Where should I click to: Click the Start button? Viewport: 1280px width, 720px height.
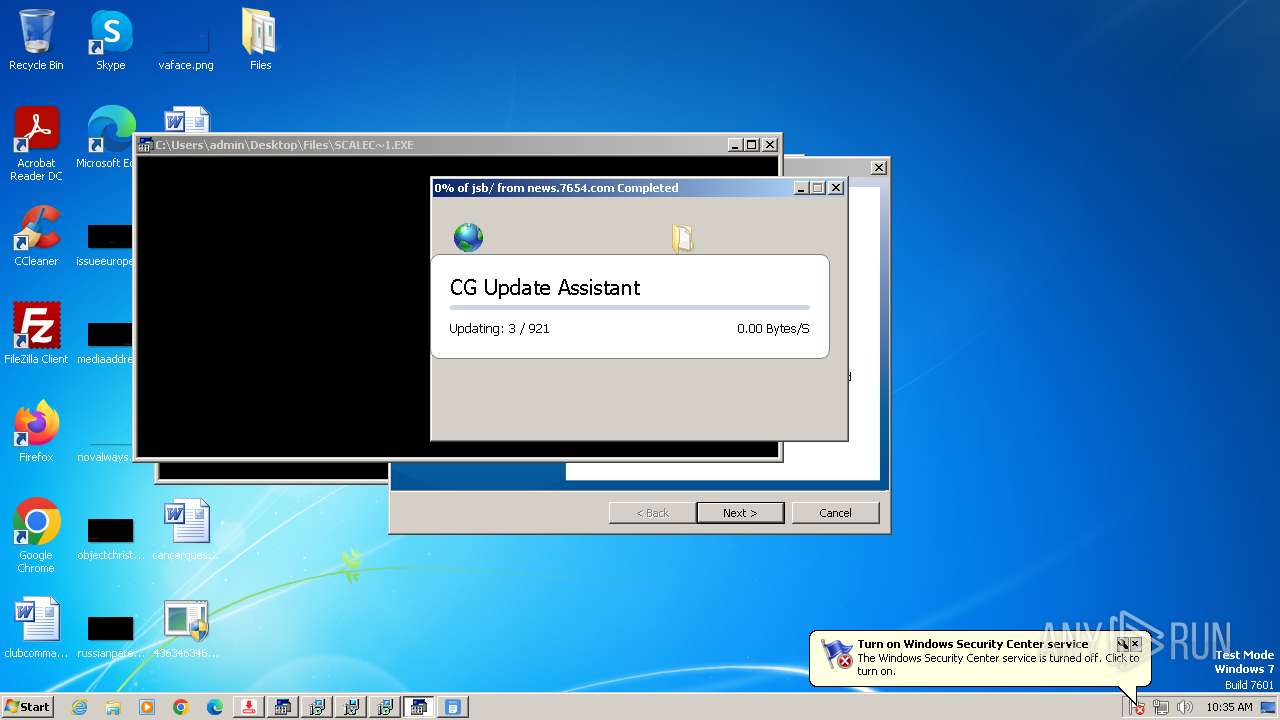[27, 706]
